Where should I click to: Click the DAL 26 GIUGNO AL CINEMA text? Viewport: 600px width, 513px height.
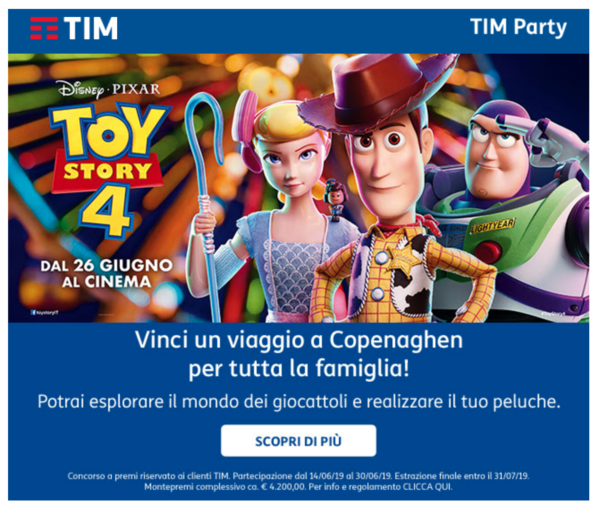tap(106, 273)
